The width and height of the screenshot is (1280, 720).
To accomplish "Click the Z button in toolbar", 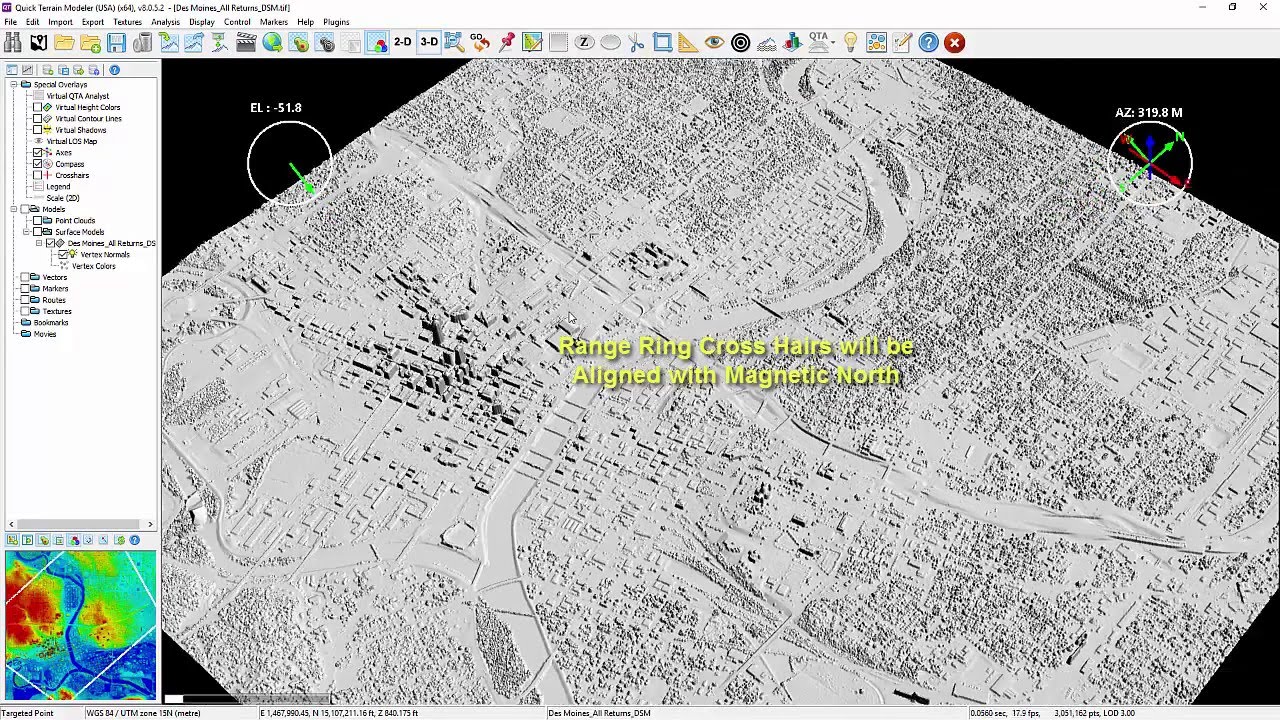I will 584,42.
